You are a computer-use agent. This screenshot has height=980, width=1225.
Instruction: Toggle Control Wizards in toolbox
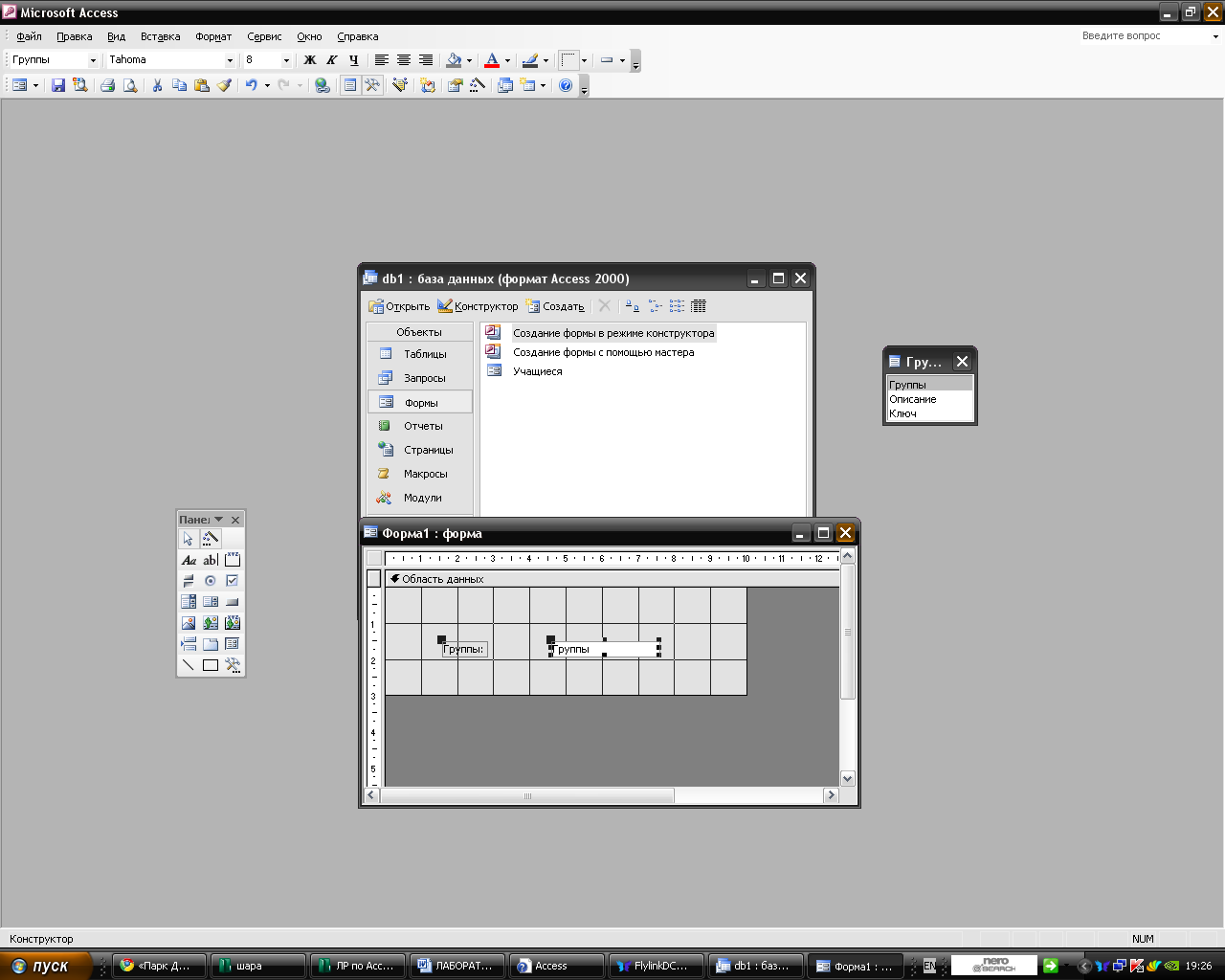(x=211, y=539)
